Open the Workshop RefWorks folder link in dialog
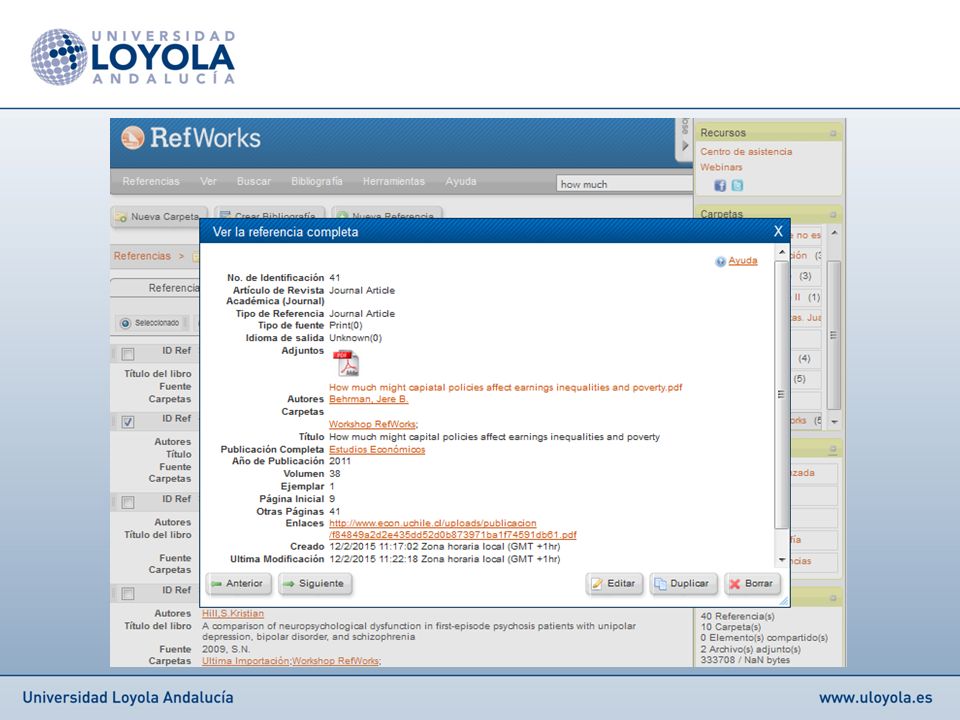Screen dimensions: 960x720 [x=373, y=424]
